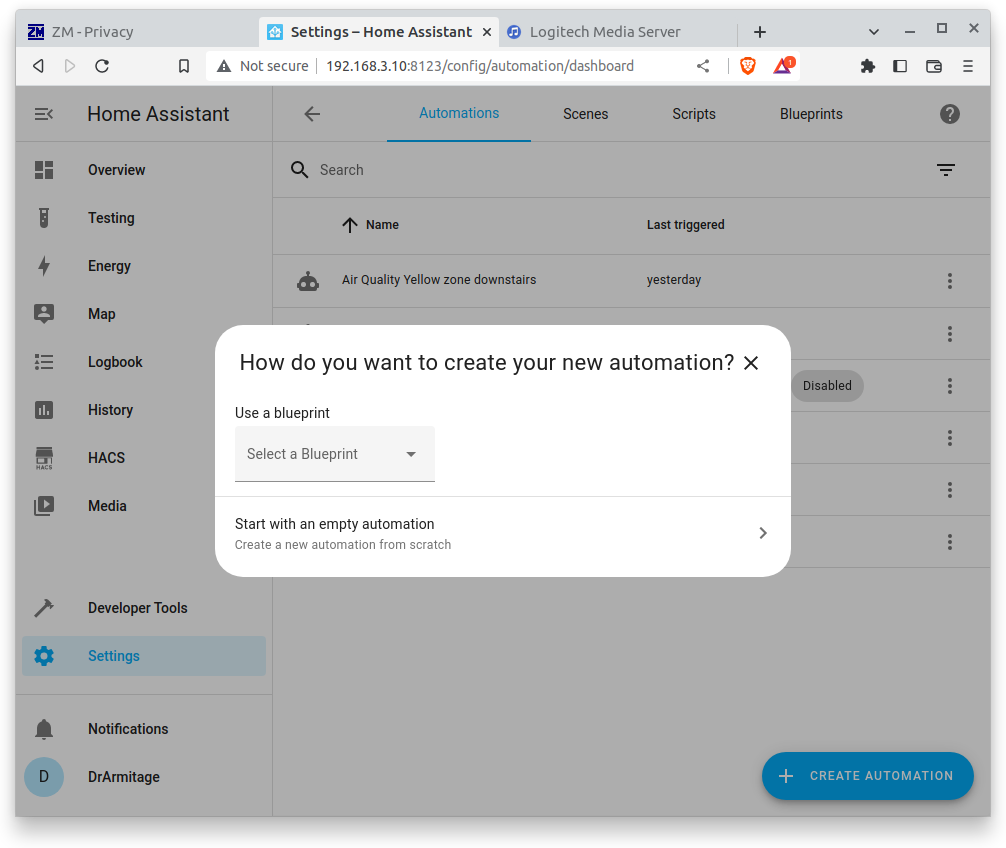Open the Brave Shields icon
Viewport: 1006px width, 848px height.
[747, 65]
